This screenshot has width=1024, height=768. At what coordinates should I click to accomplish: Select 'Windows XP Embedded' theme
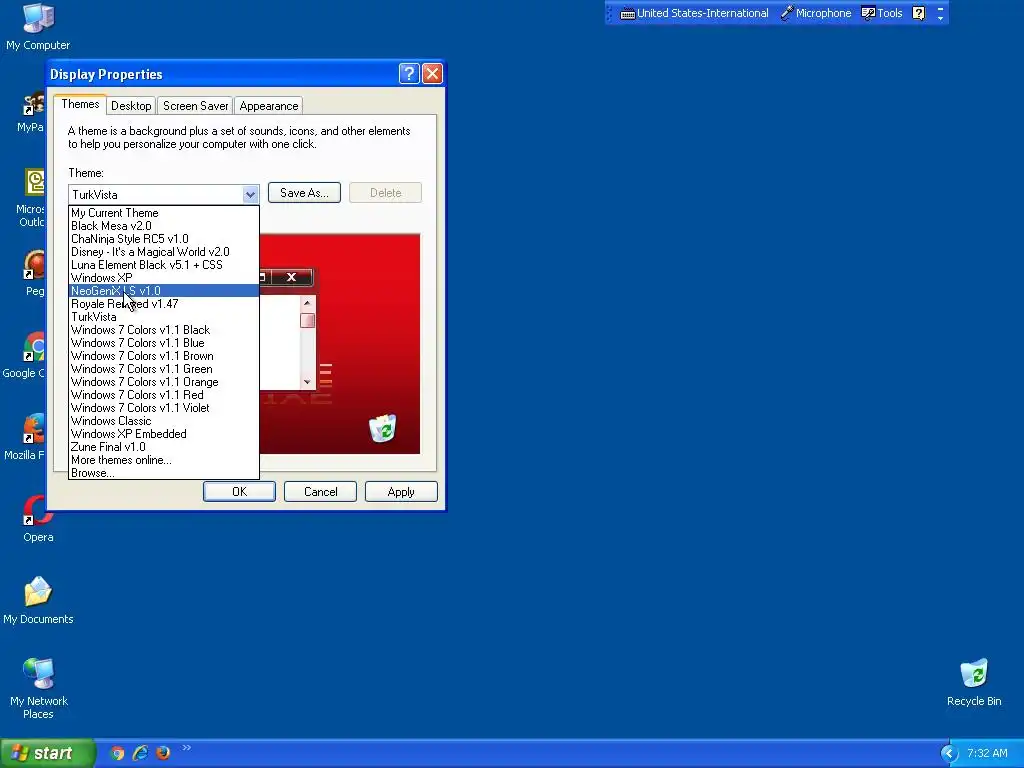coord(164,434)
